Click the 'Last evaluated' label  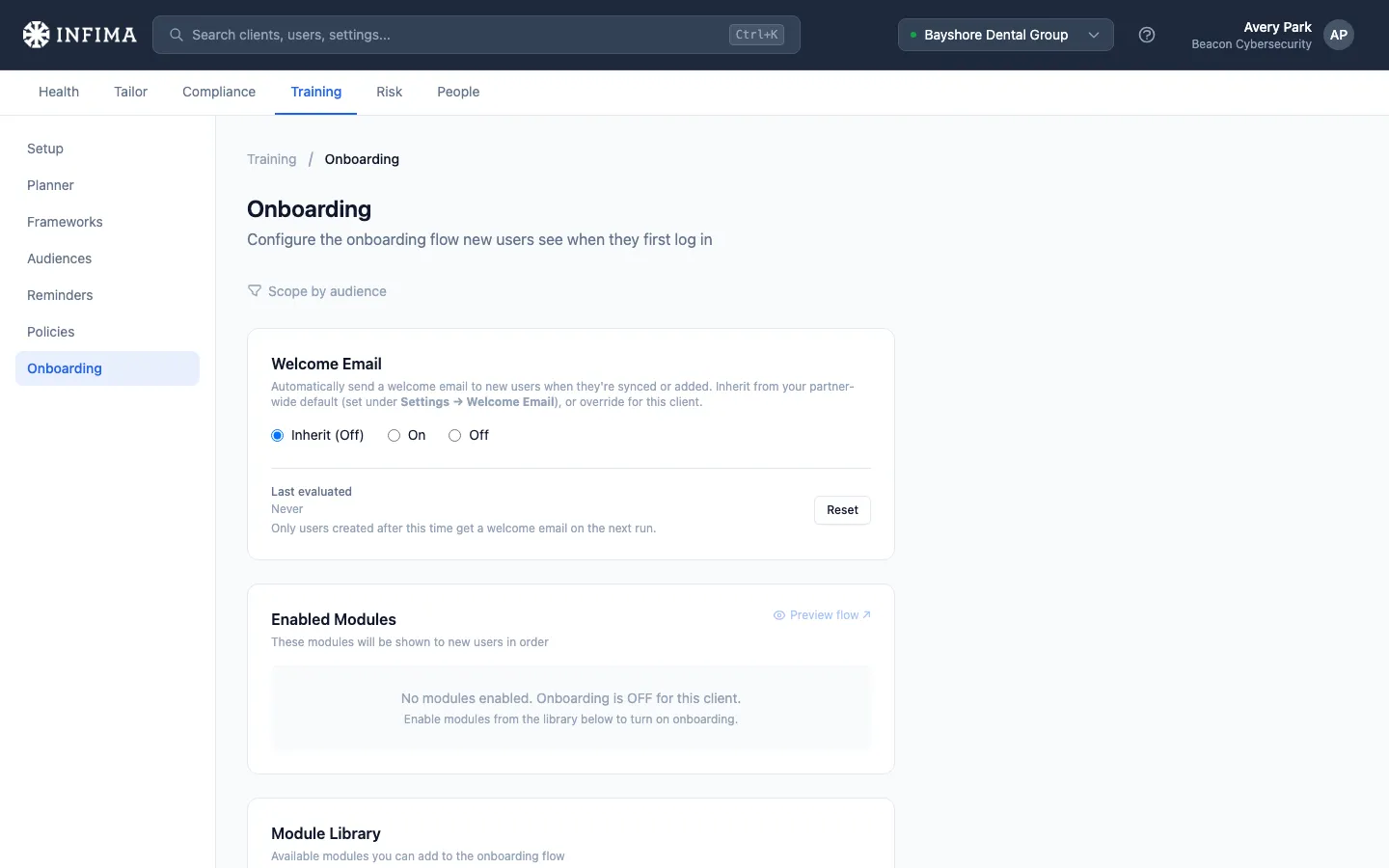point(312,492)
